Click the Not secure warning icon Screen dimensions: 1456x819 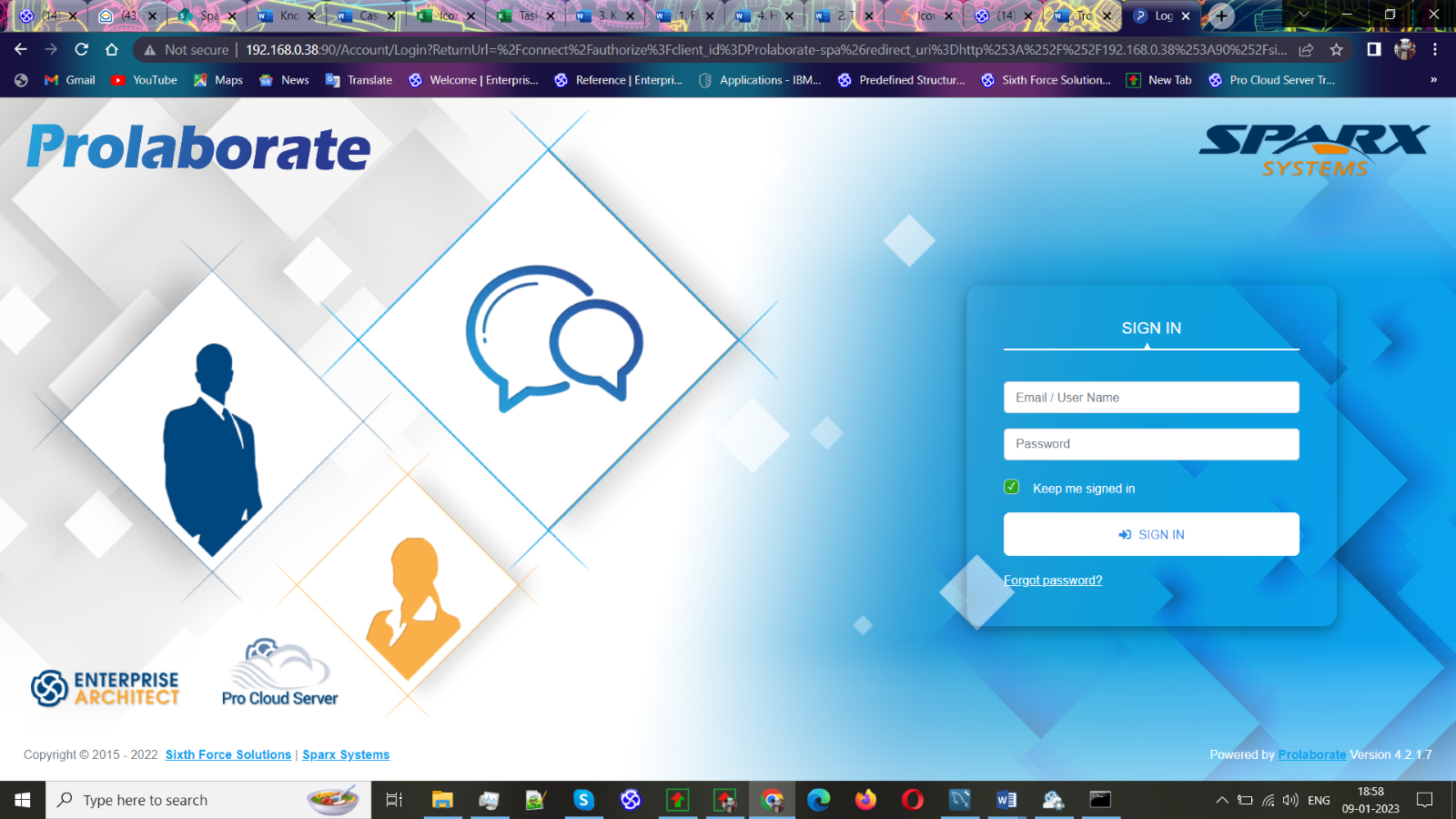coord(150,50)
